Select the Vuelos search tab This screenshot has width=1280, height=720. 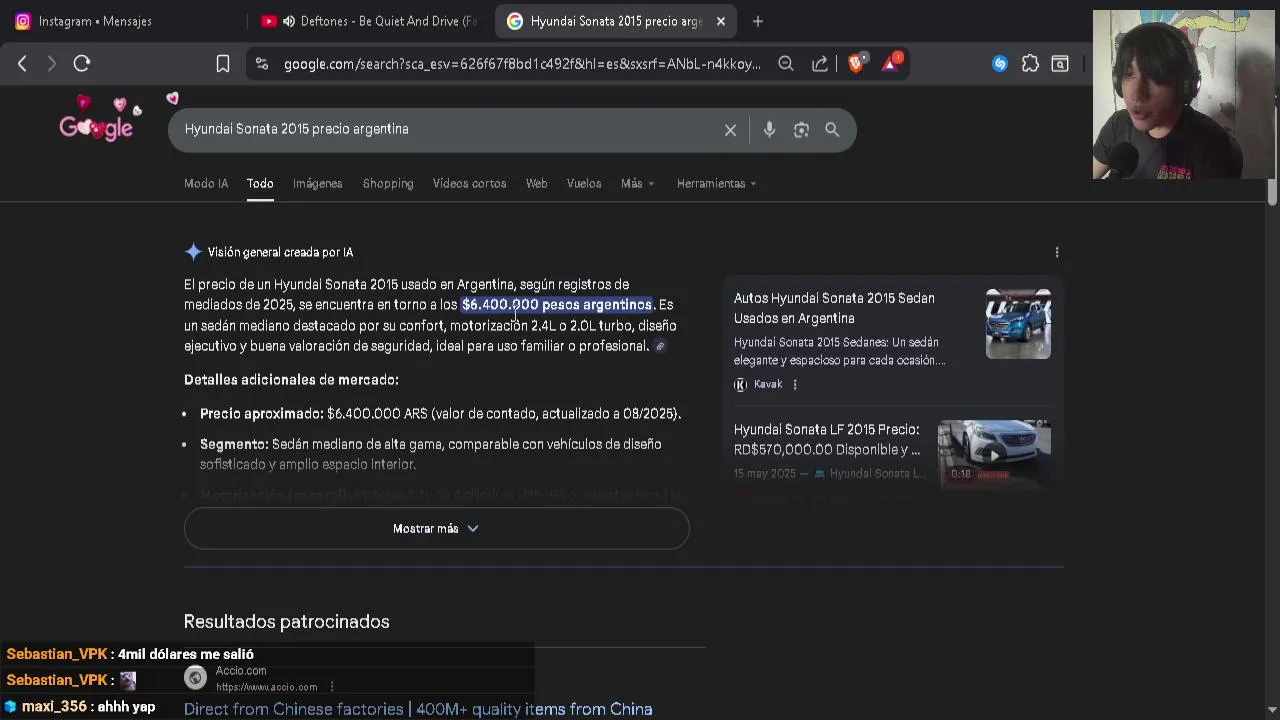(x=584, y=184)
